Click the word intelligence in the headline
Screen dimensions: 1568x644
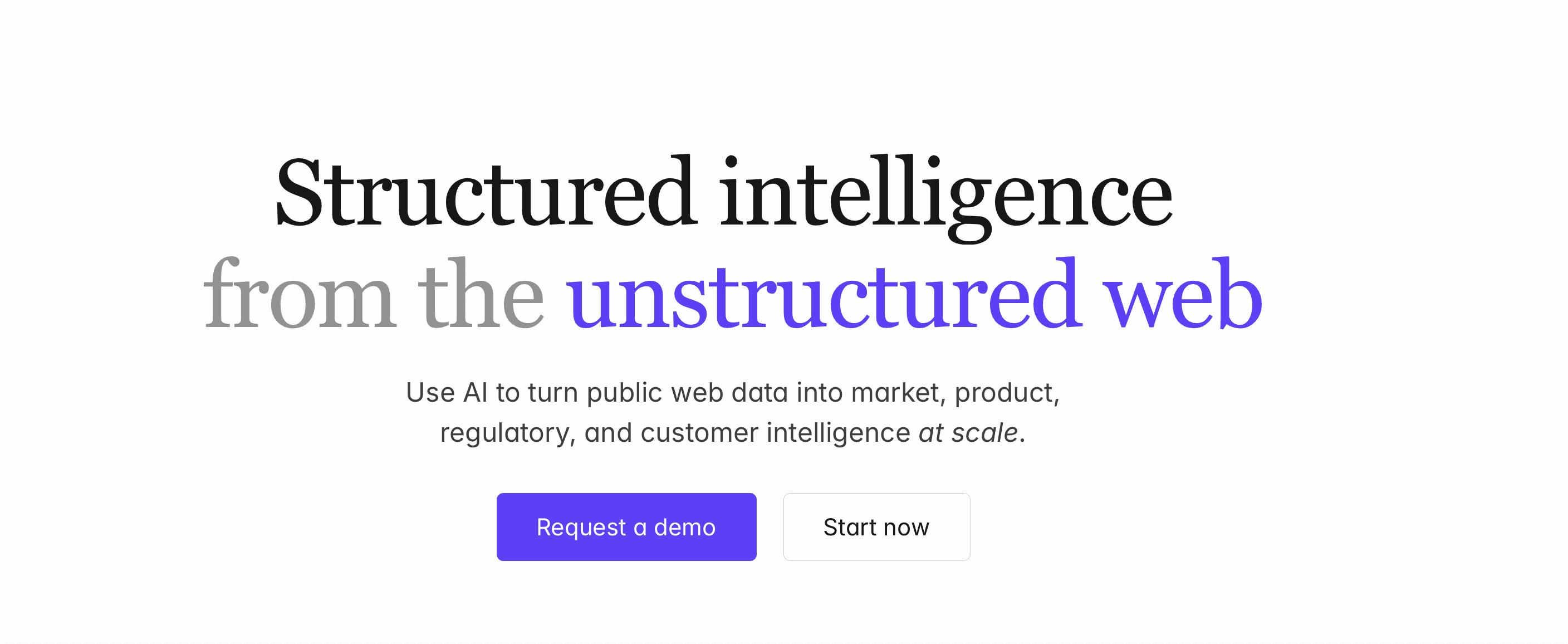[943, 195]
